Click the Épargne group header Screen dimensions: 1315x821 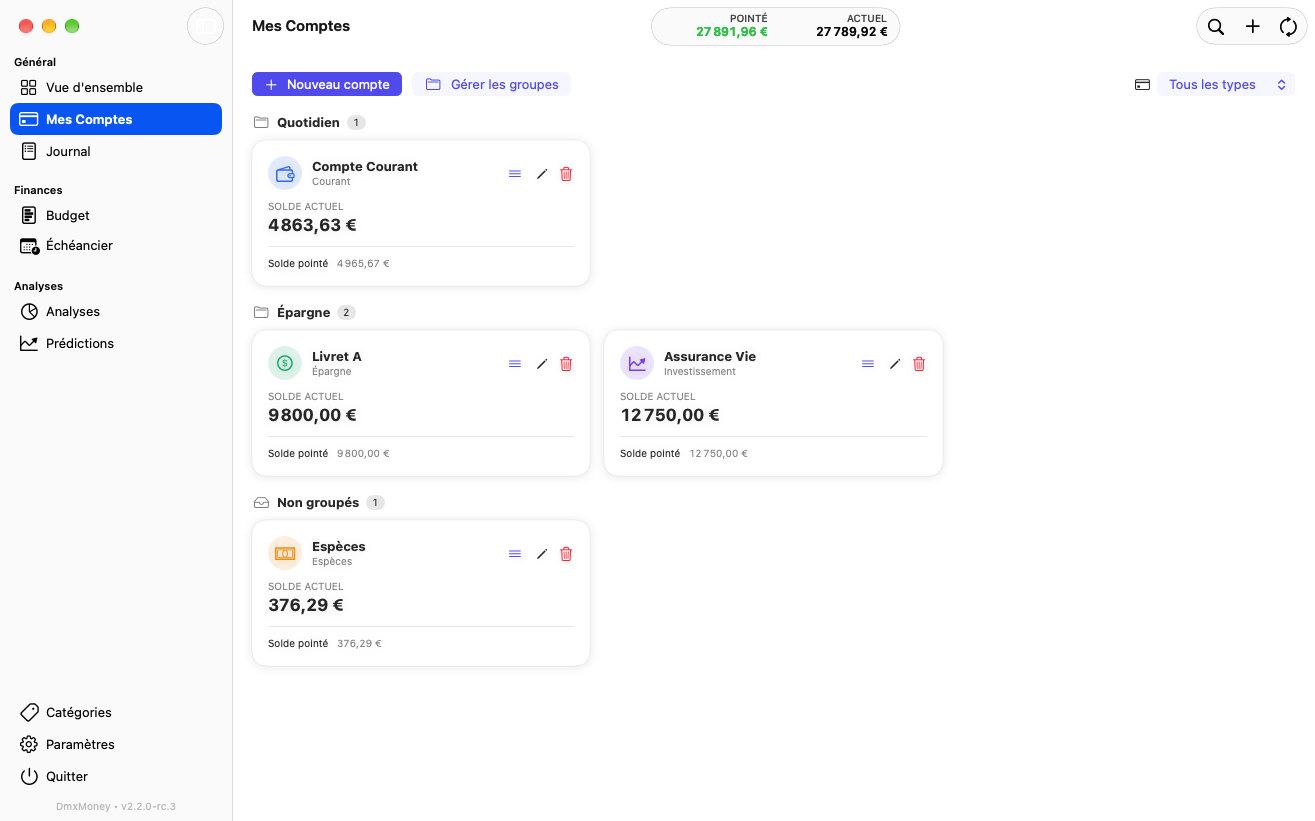coord(304,312)
